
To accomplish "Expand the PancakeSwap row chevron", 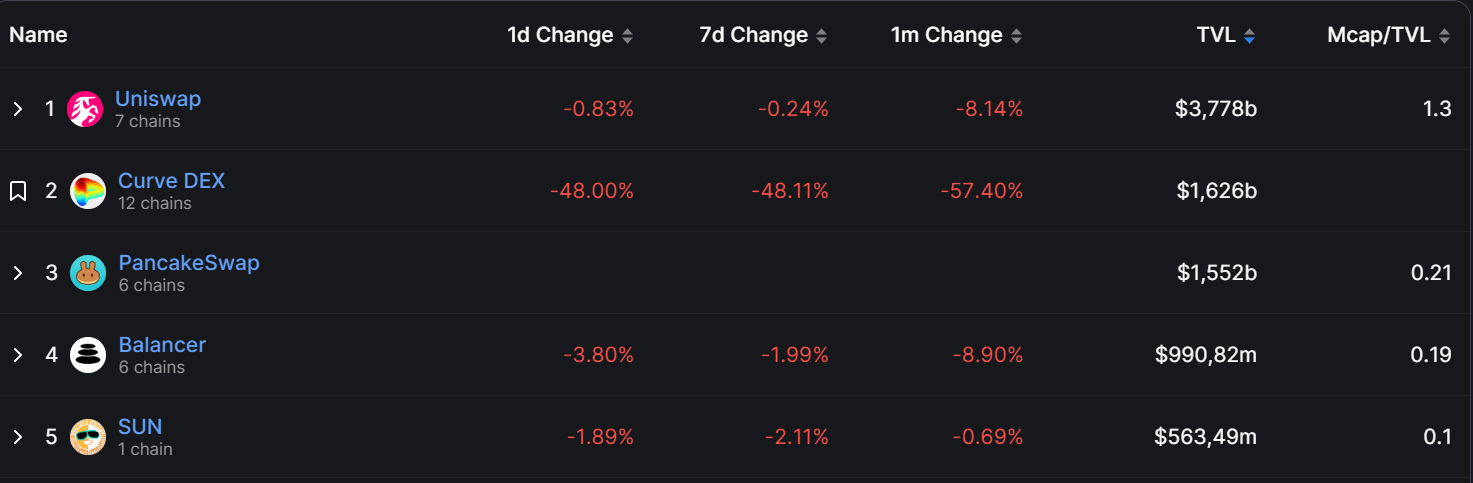I will [17, 273].
